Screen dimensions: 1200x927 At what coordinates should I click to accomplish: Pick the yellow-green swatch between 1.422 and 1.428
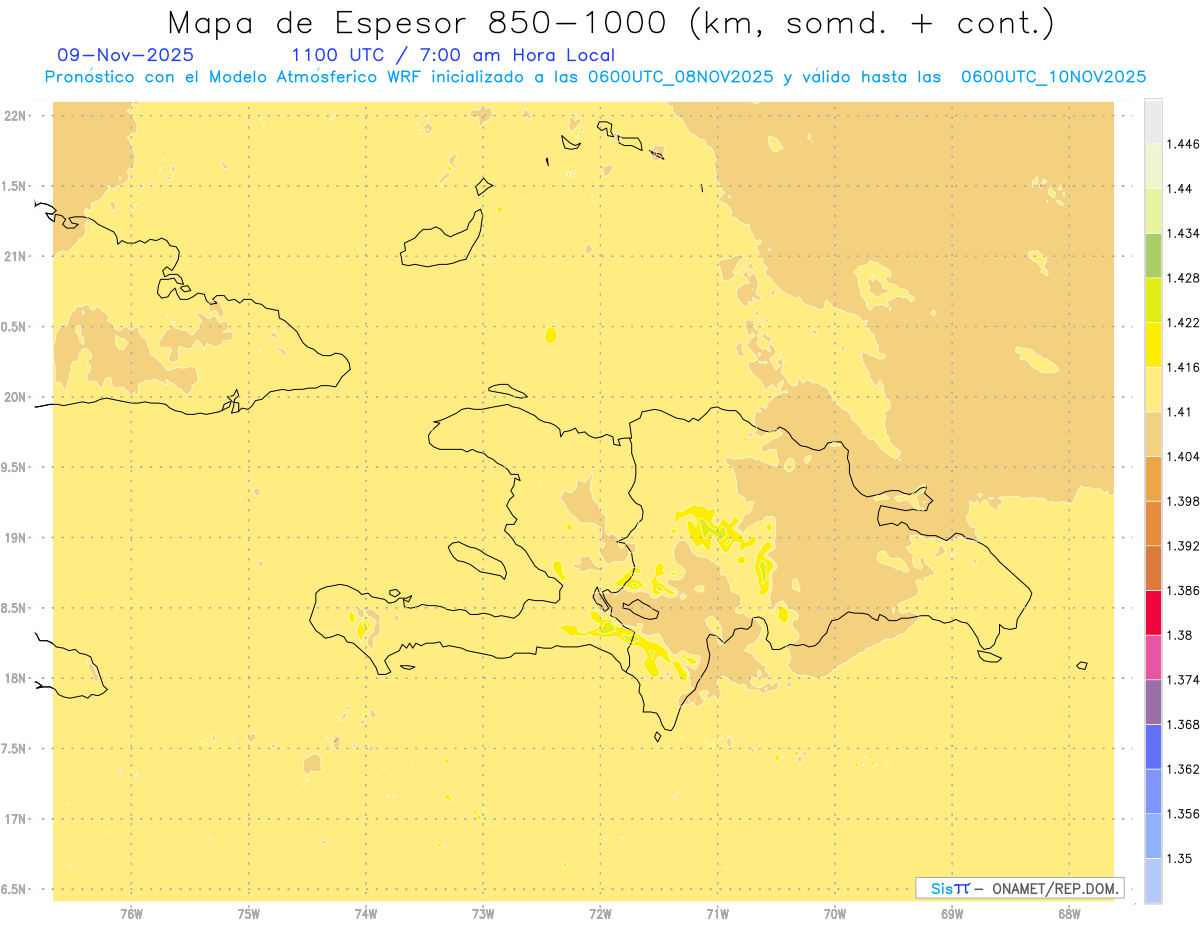pyautogui.click(x=1153, y=299)
